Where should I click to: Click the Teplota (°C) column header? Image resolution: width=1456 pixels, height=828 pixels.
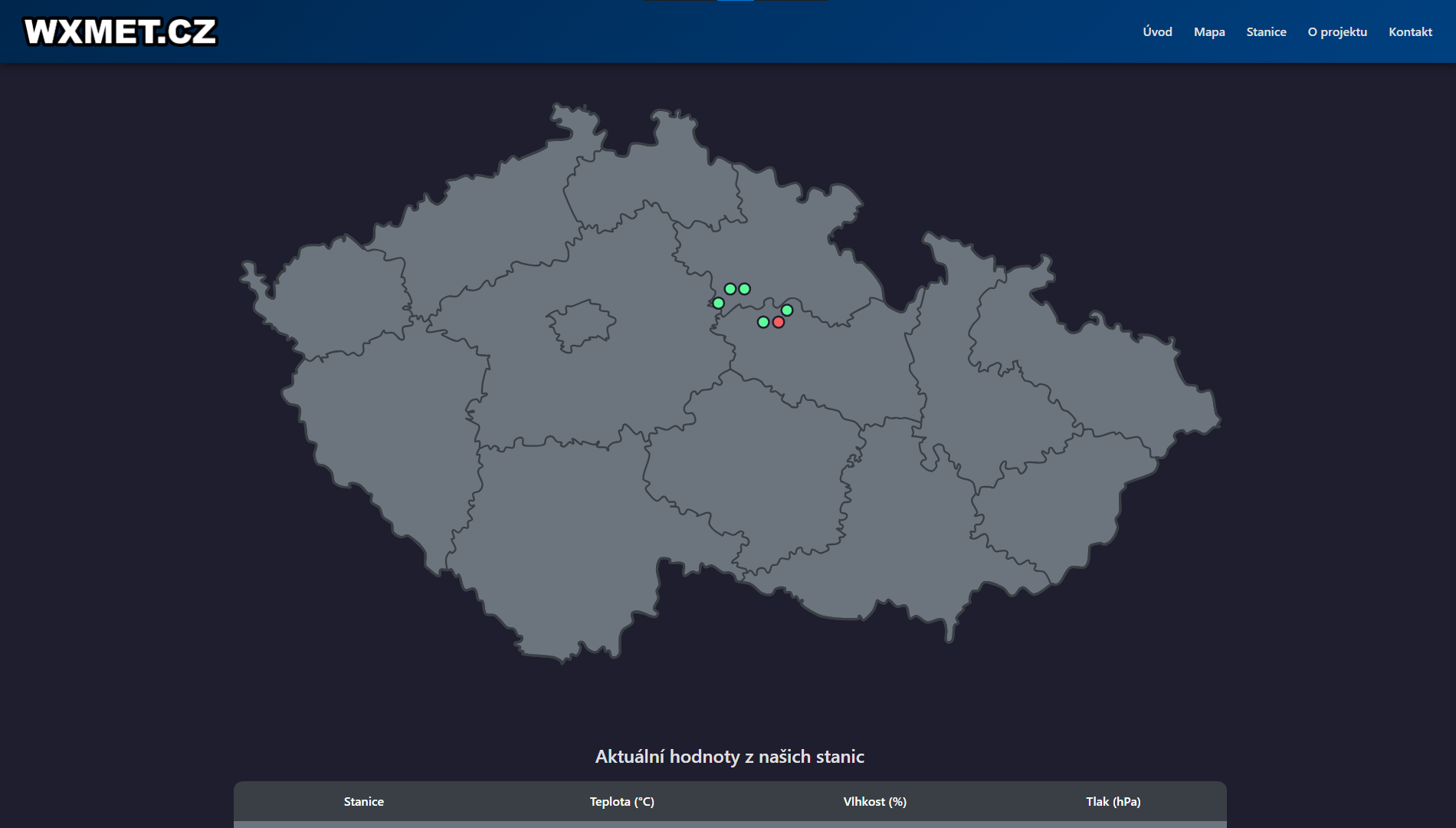click(x=621, y=802)
